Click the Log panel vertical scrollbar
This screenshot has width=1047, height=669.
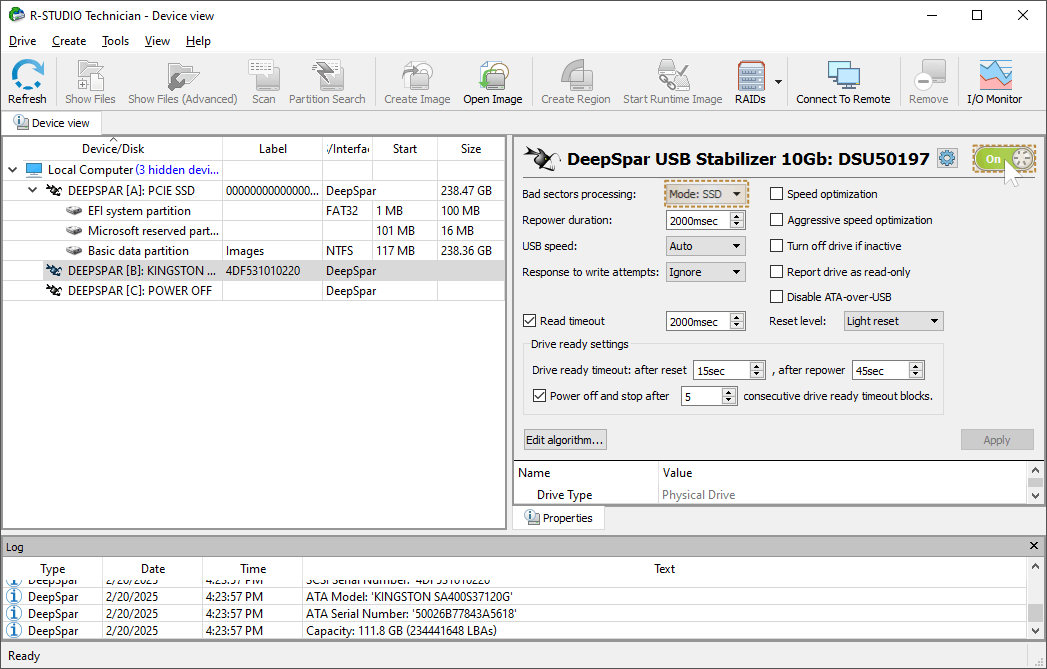point(1034,598)
